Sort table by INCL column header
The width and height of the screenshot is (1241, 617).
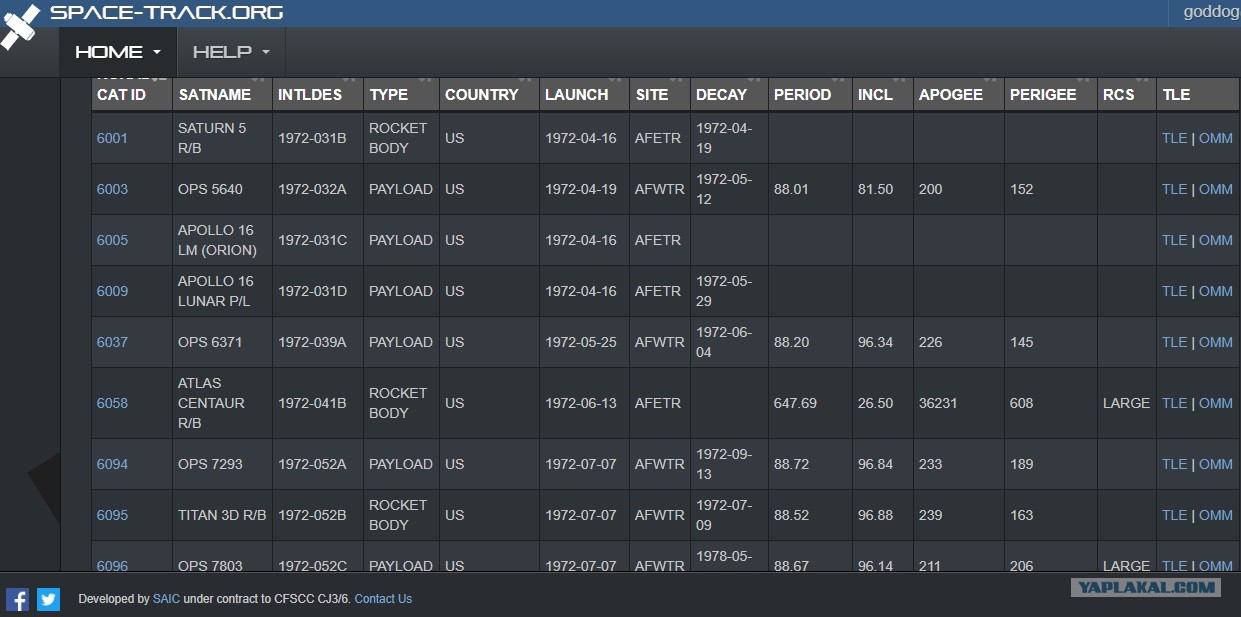[882, 94]
